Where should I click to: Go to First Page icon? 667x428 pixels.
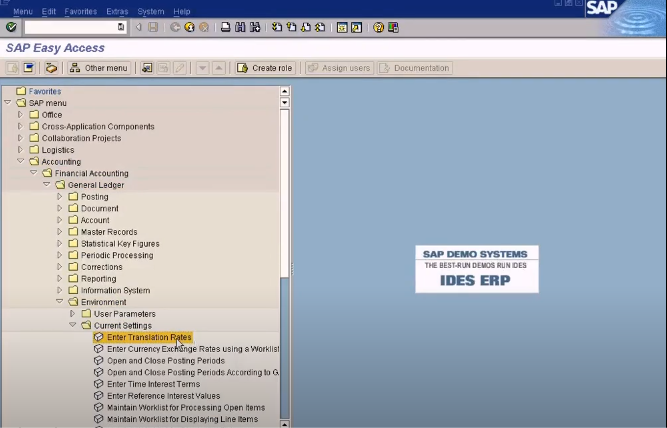click(277, 27)
